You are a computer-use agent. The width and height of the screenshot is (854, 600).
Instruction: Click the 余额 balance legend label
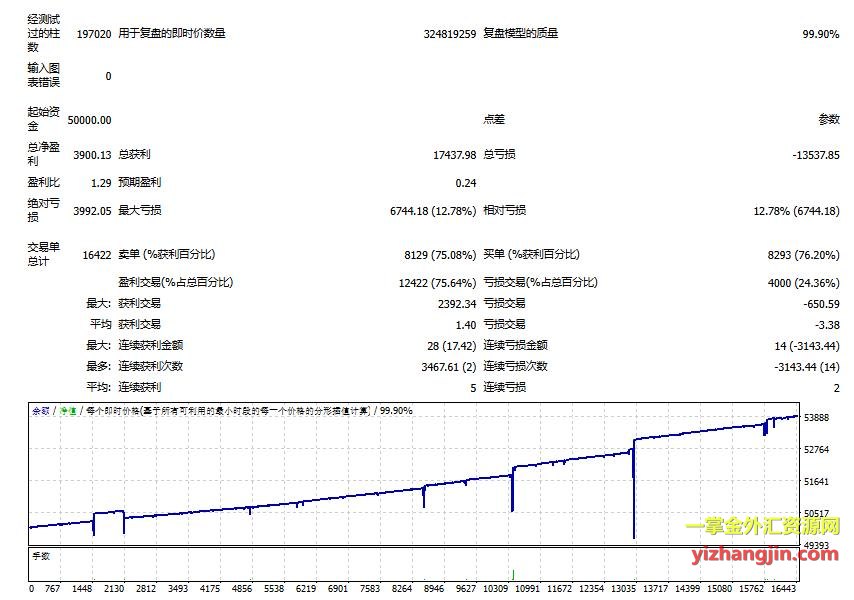pyautogui.click(x=40, y=411)
